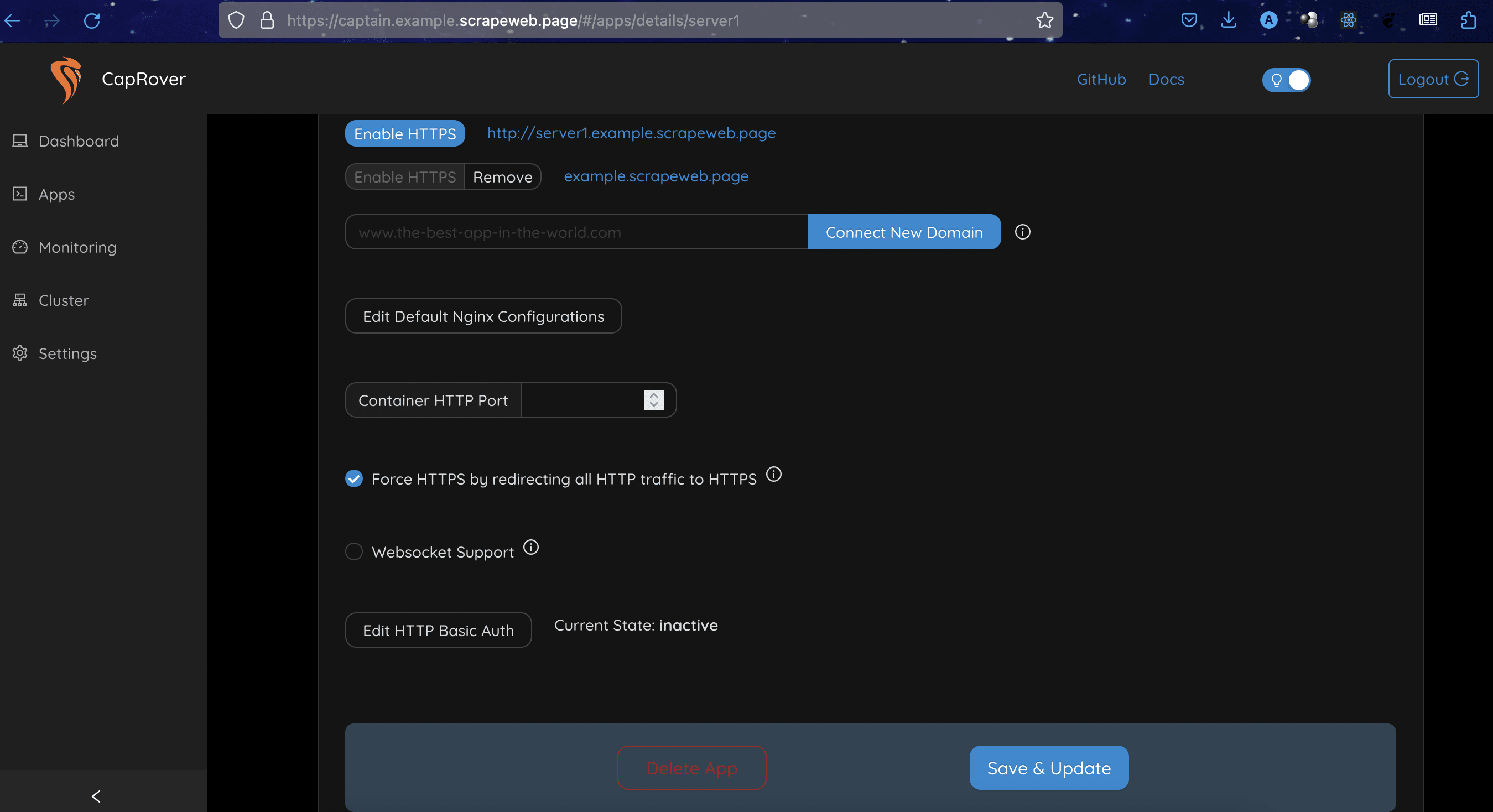The height and width of the screenshot is (812, 1493).
Task: Go to Monitoring in the sidebar
Action: (x=77, y=247)
